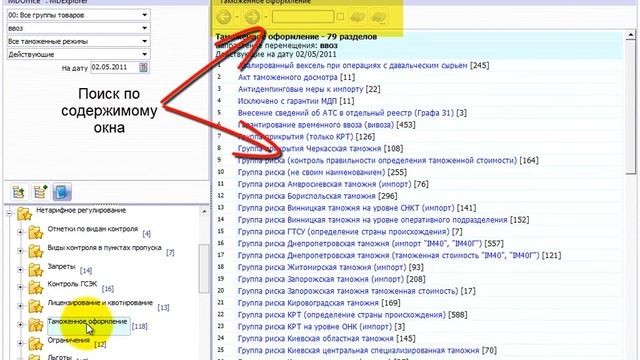The height and width of the screenshot is (360, 640).
Task: Open 'Группа риска Житомирская таможня (импорт)' link
Action: tap(322, 267)
